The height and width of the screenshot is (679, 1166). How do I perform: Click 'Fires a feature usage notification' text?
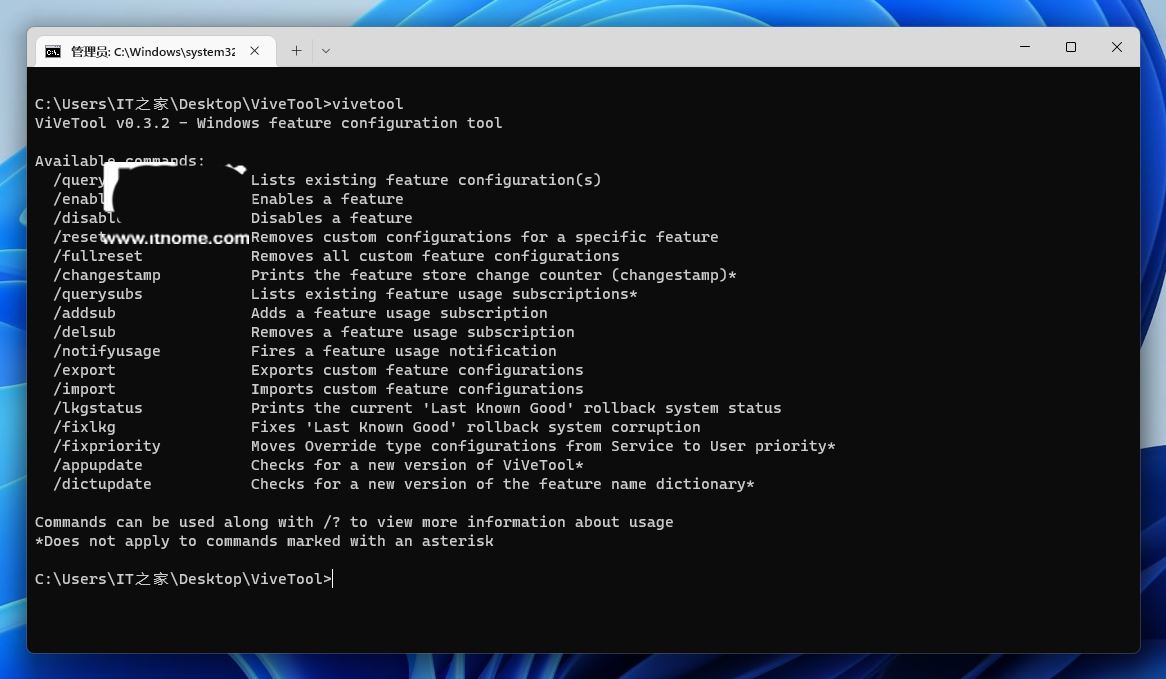tap(403, 351)
